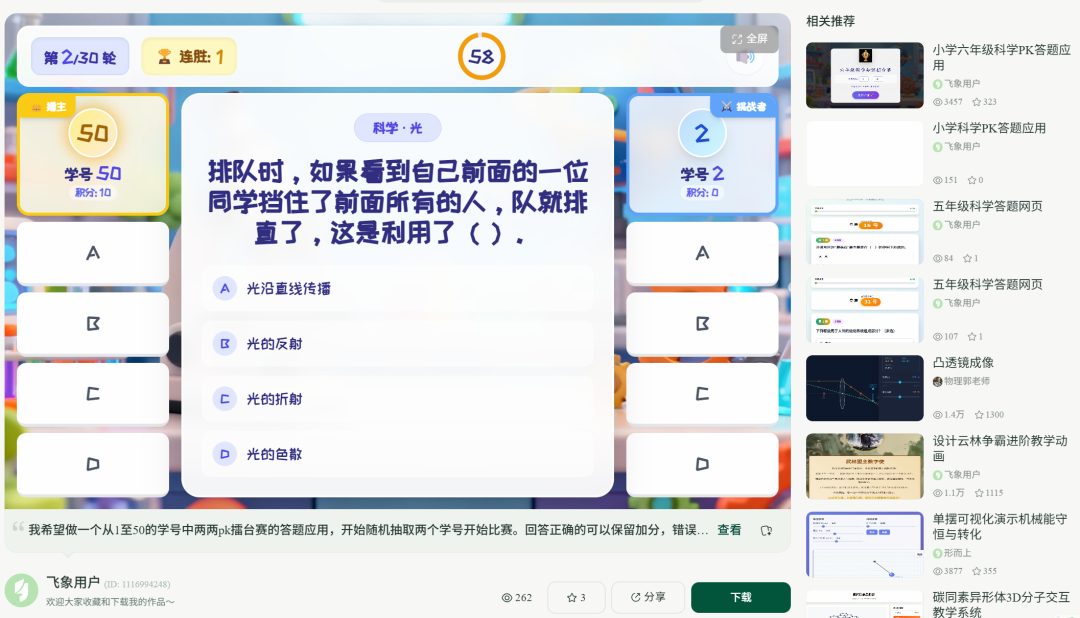Click the challenger badge icon on blue player card
This screenshot has height=618, width=1080.
[725, 105]
